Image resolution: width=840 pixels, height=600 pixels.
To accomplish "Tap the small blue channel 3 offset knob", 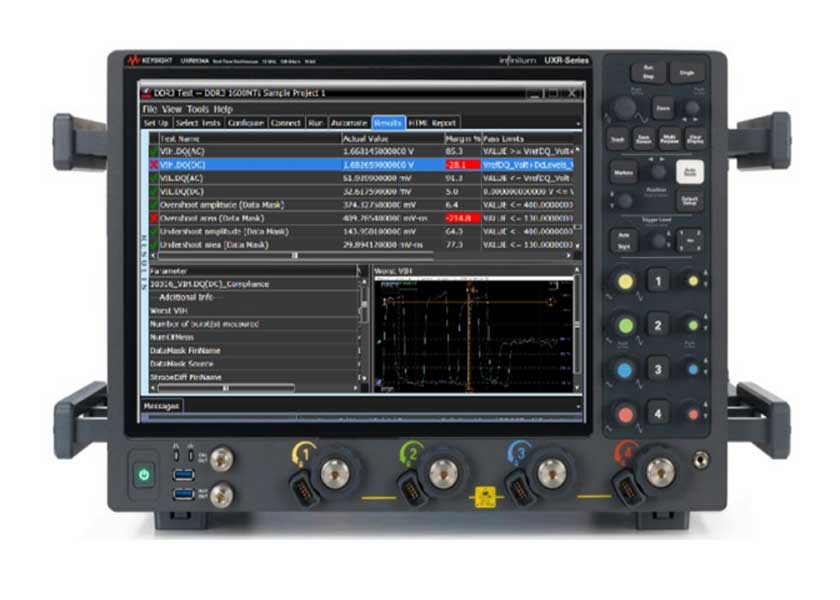I will click(693, 370).
